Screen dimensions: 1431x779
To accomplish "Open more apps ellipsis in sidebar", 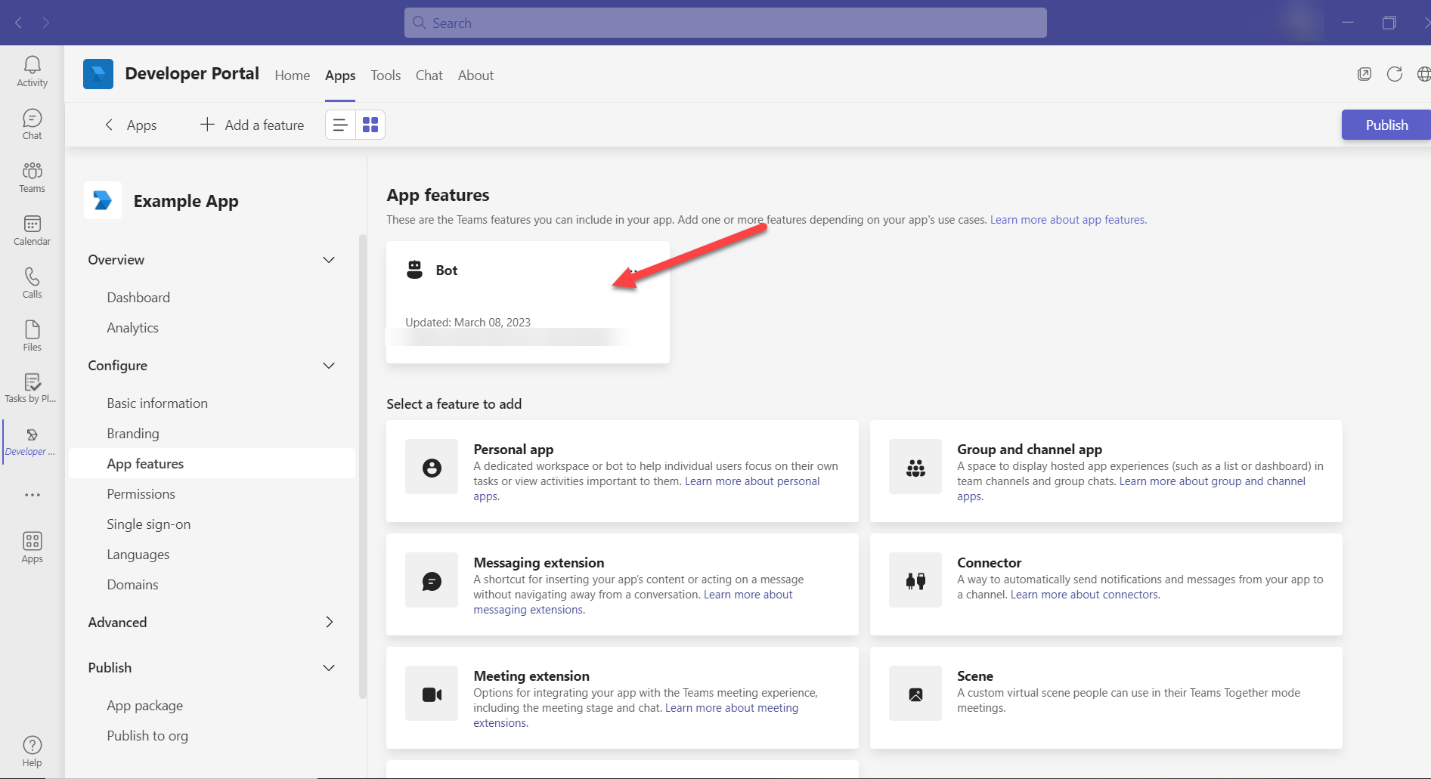I will 32,495.
